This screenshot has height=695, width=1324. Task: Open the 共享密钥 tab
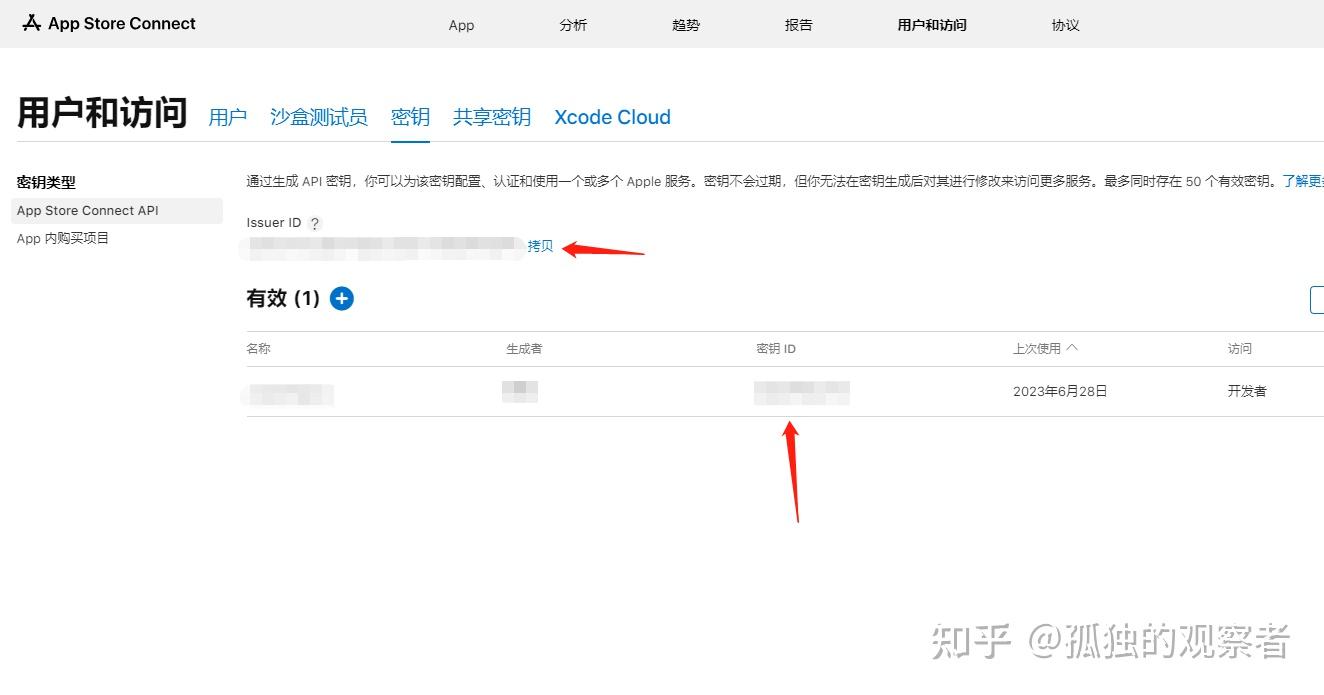[x=491, y=117]
